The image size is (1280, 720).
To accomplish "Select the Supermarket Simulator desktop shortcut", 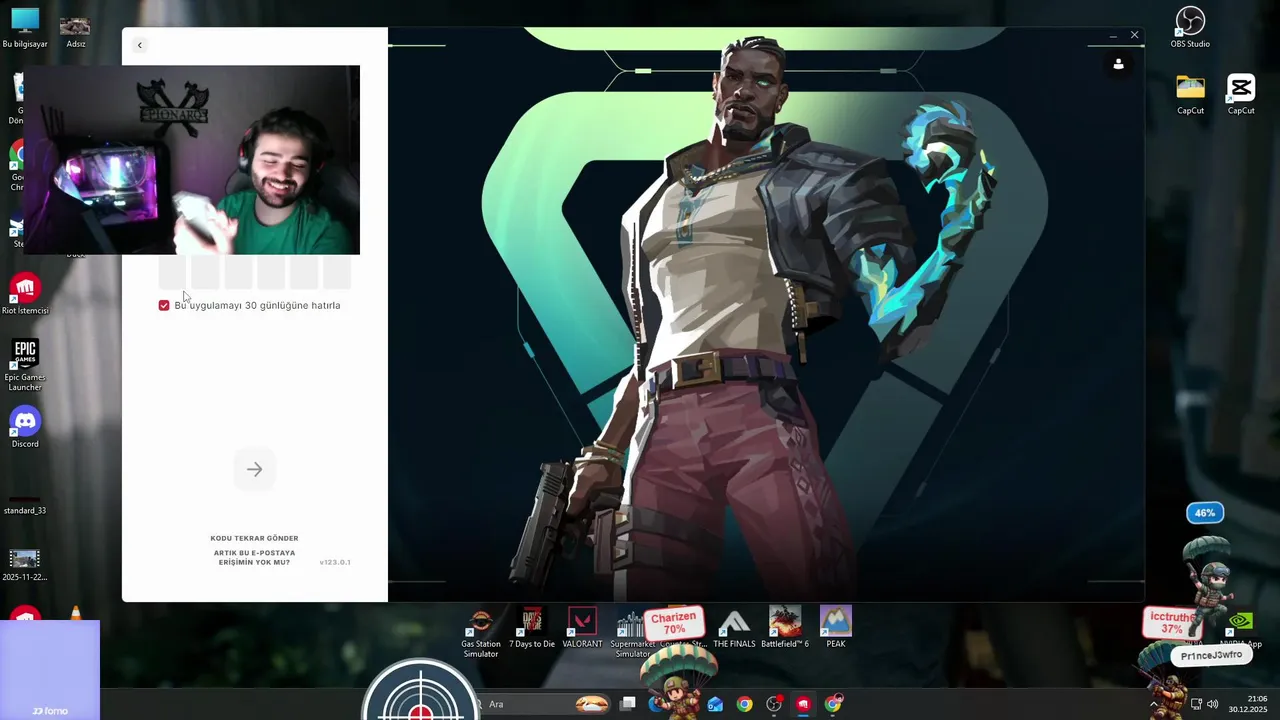I will click(x=631, y=632).
